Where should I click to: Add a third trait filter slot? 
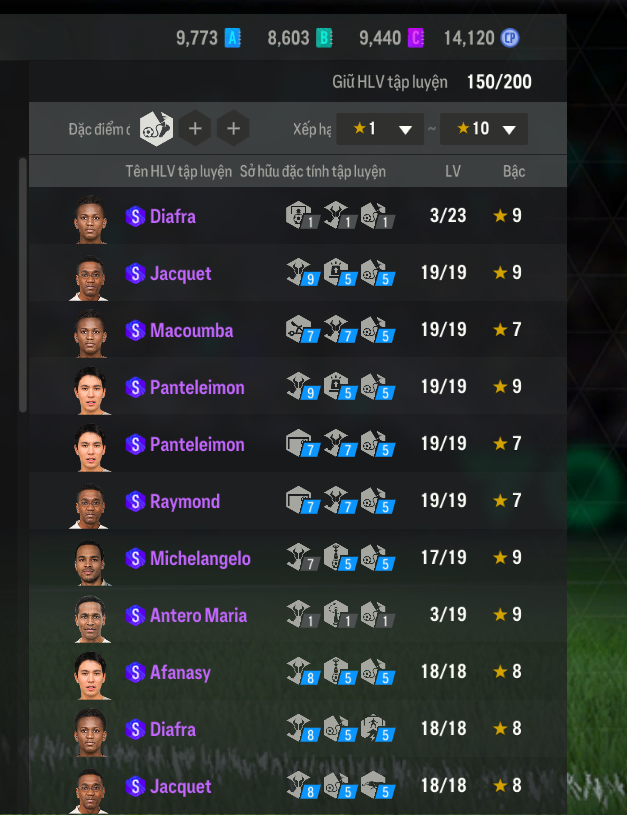click(x=233, y=128)
